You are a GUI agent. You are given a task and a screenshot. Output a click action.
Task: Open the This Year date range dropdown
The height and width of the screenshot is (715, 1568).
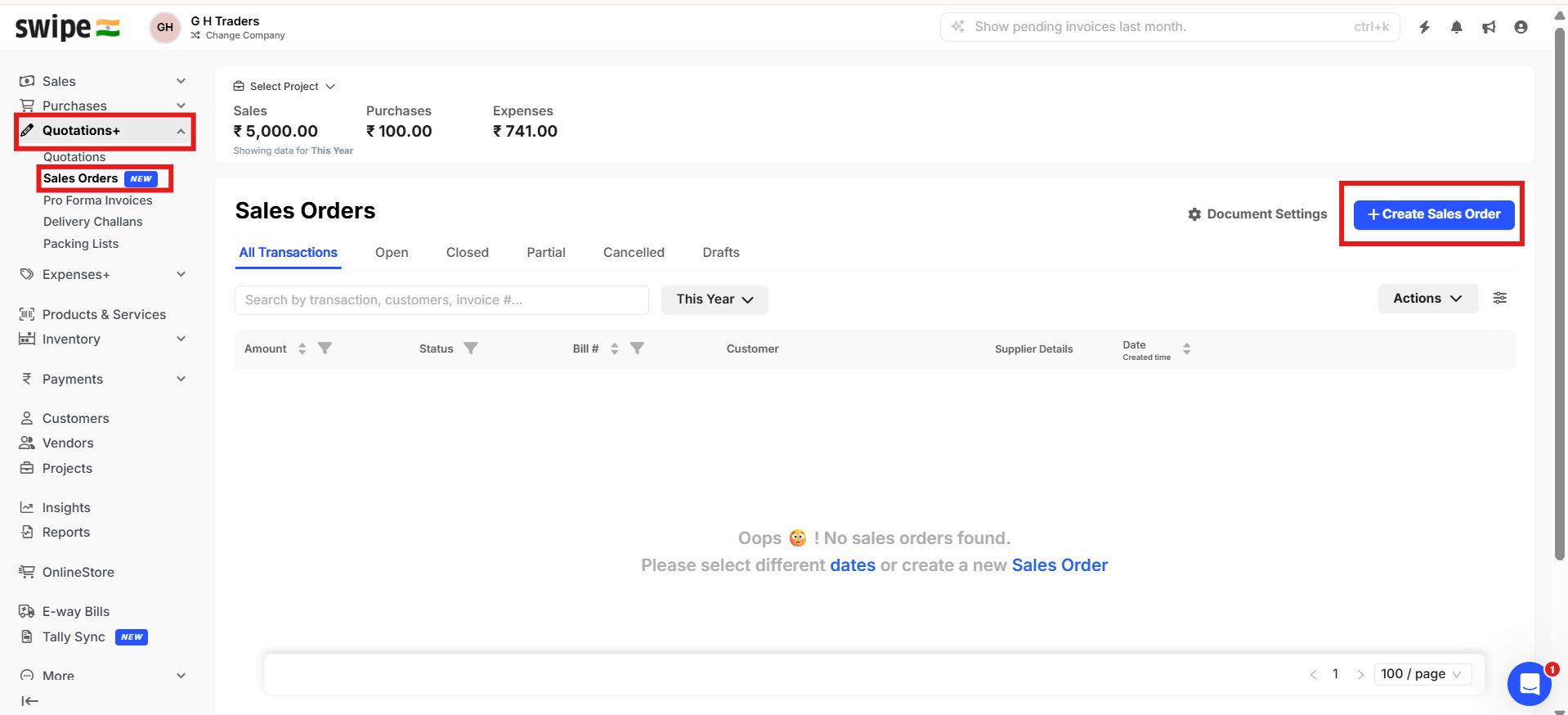(x=714, y=299)
